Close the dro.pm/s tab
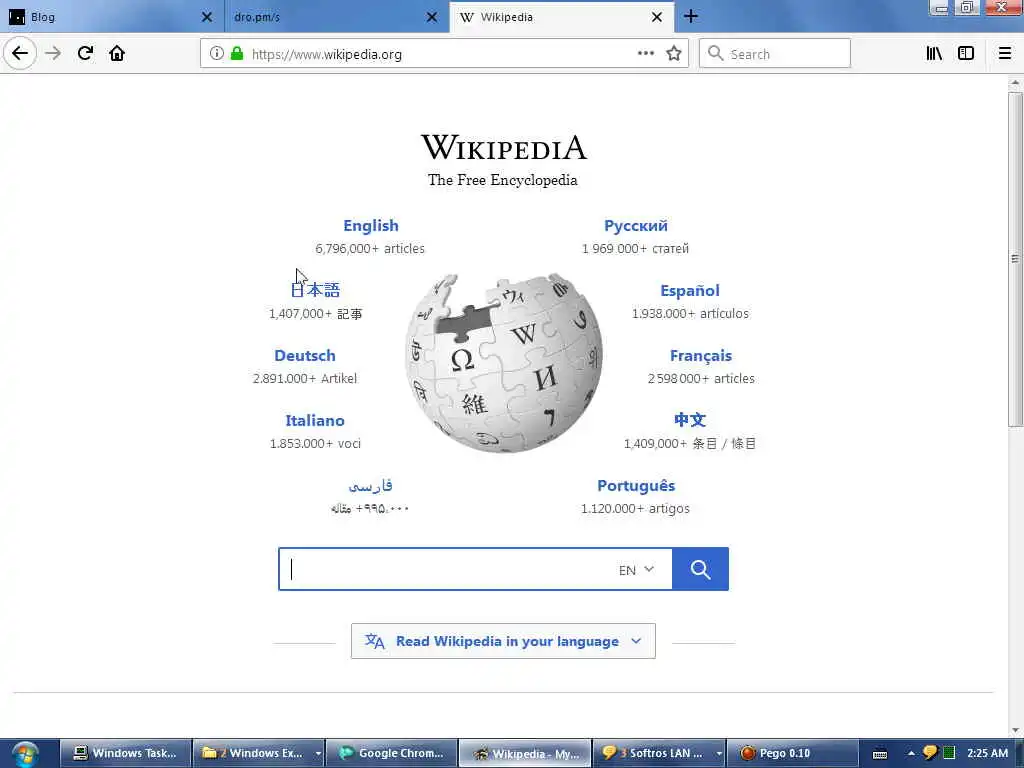1024x768 pixels. click(x=432, y=17)
